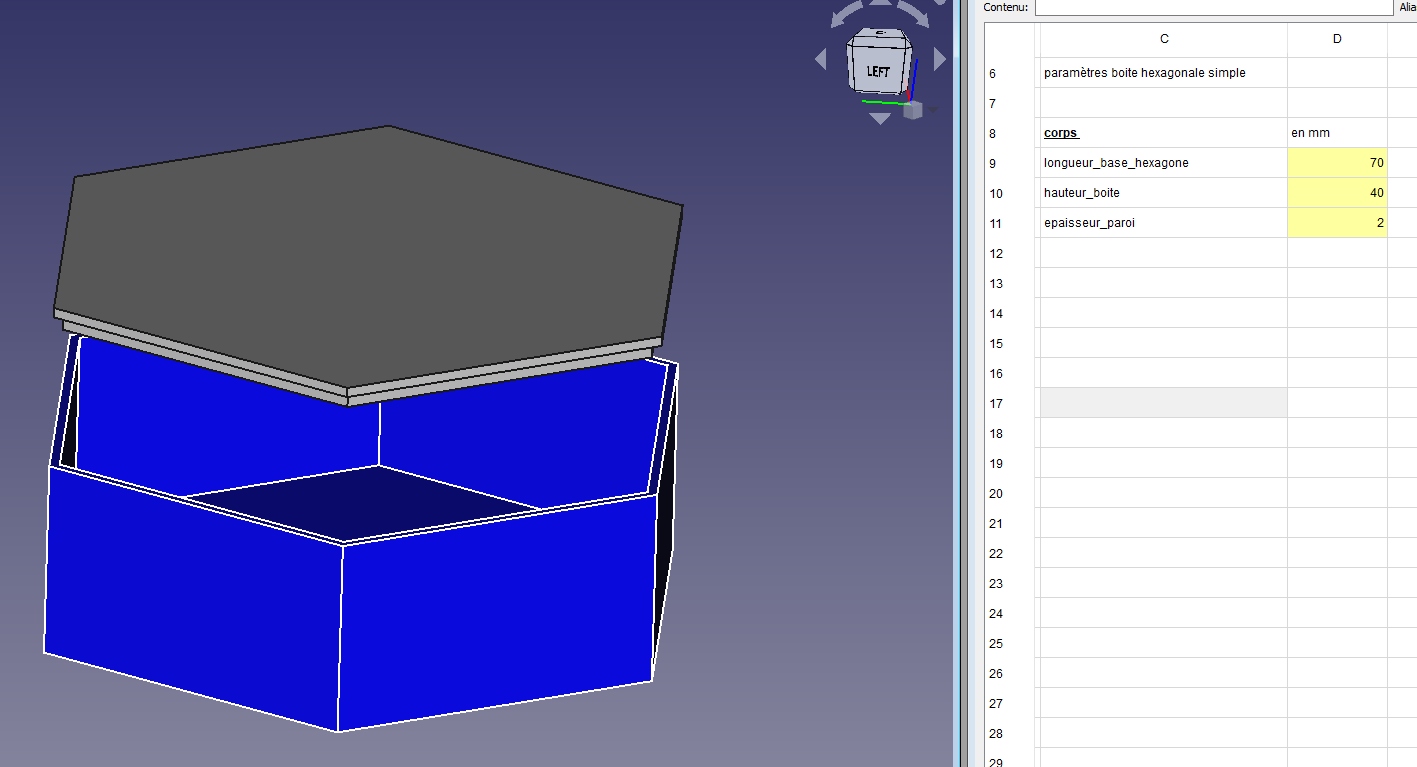Click the left triangle arrow beside the navigation cube

(x=820, y=59)
